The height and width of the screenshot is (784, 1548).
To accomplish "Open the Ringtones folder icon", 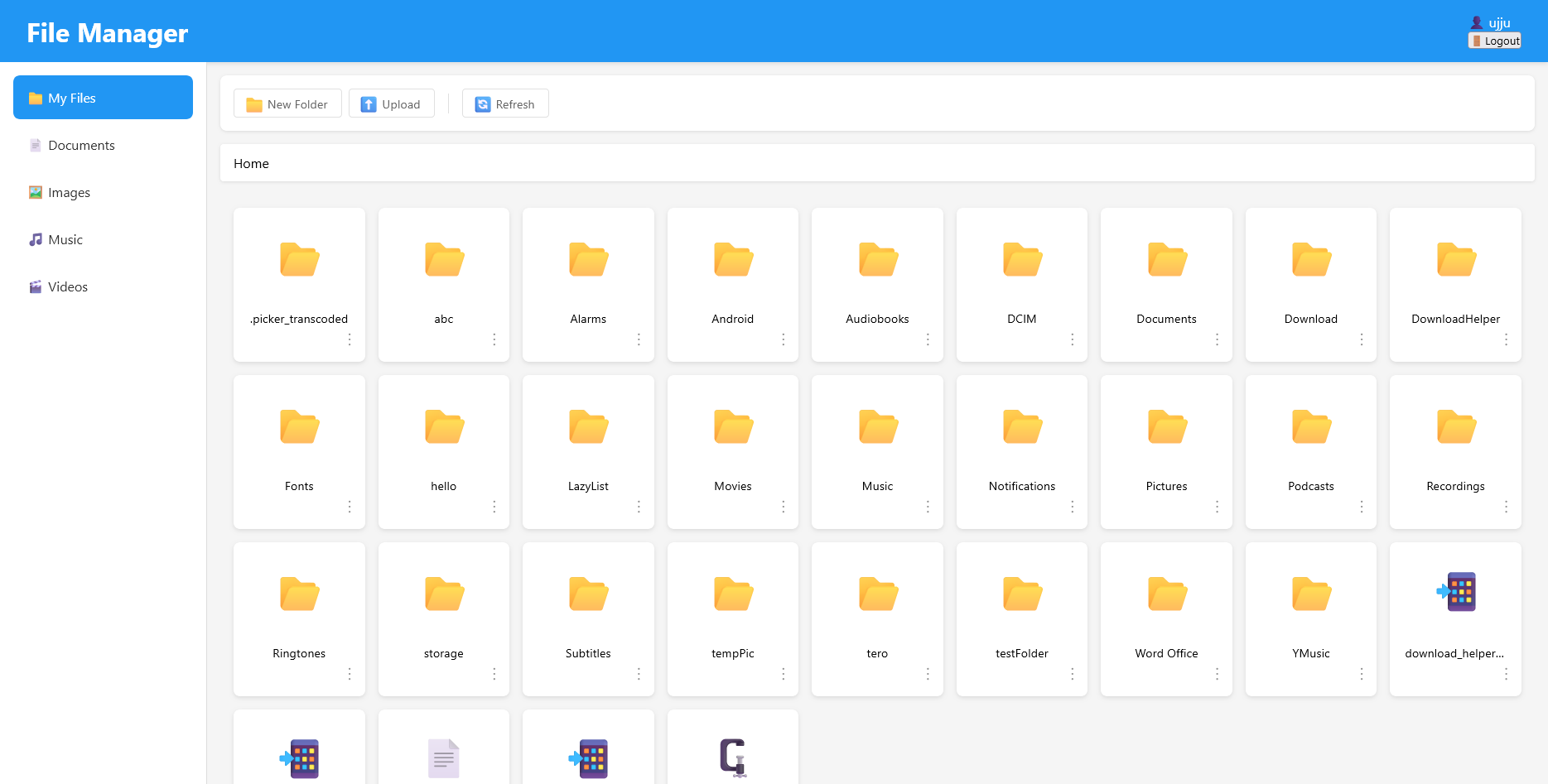I will pos(299,594).
